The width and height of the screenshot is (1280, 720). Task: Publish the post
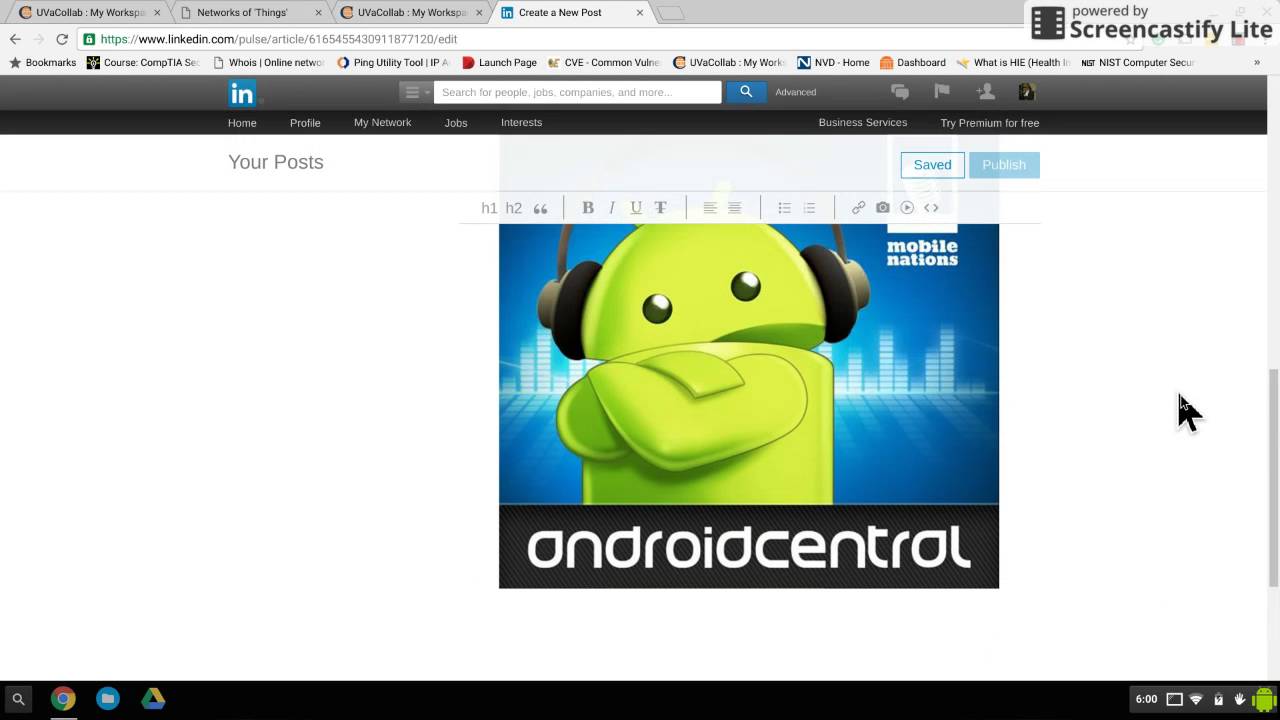pyautogui.click(x=1004, y=165)
